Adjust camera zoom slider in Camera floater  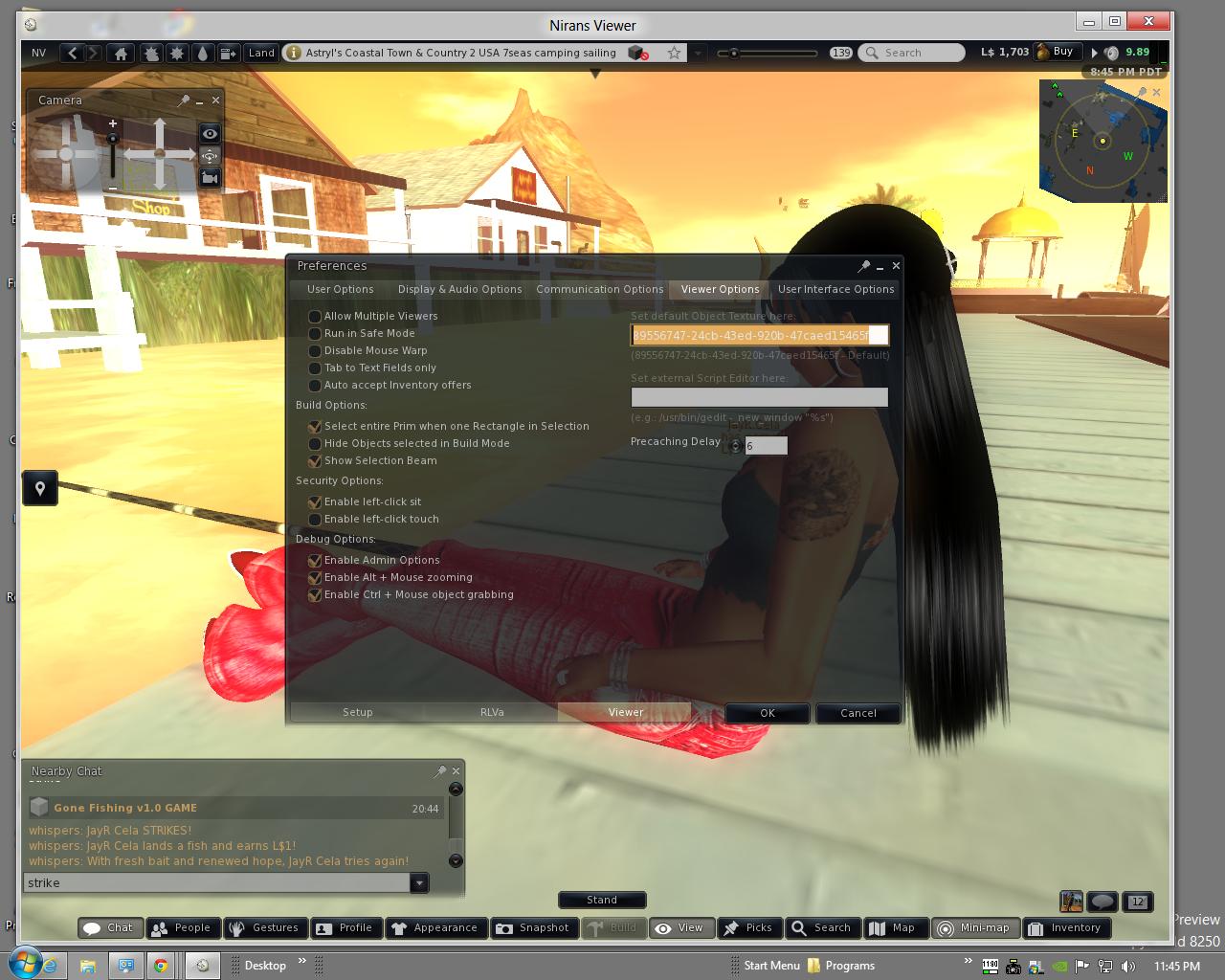[x=113, y=156]
